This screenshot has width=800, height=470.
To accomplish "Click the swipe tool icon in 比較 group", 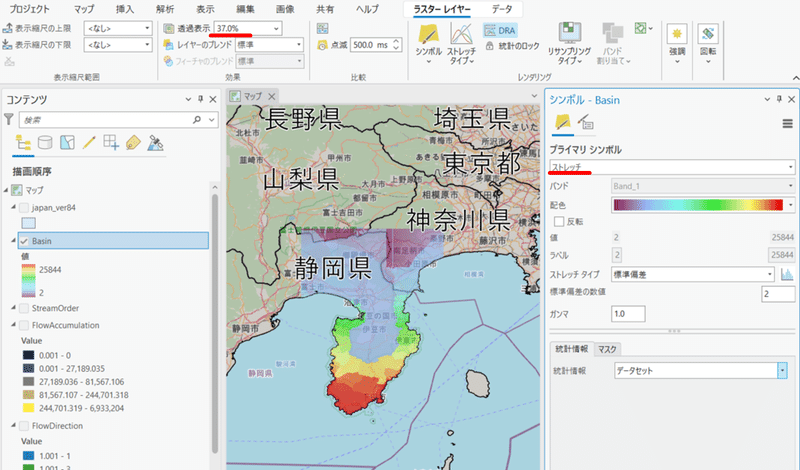I will (x=322, y=28).
